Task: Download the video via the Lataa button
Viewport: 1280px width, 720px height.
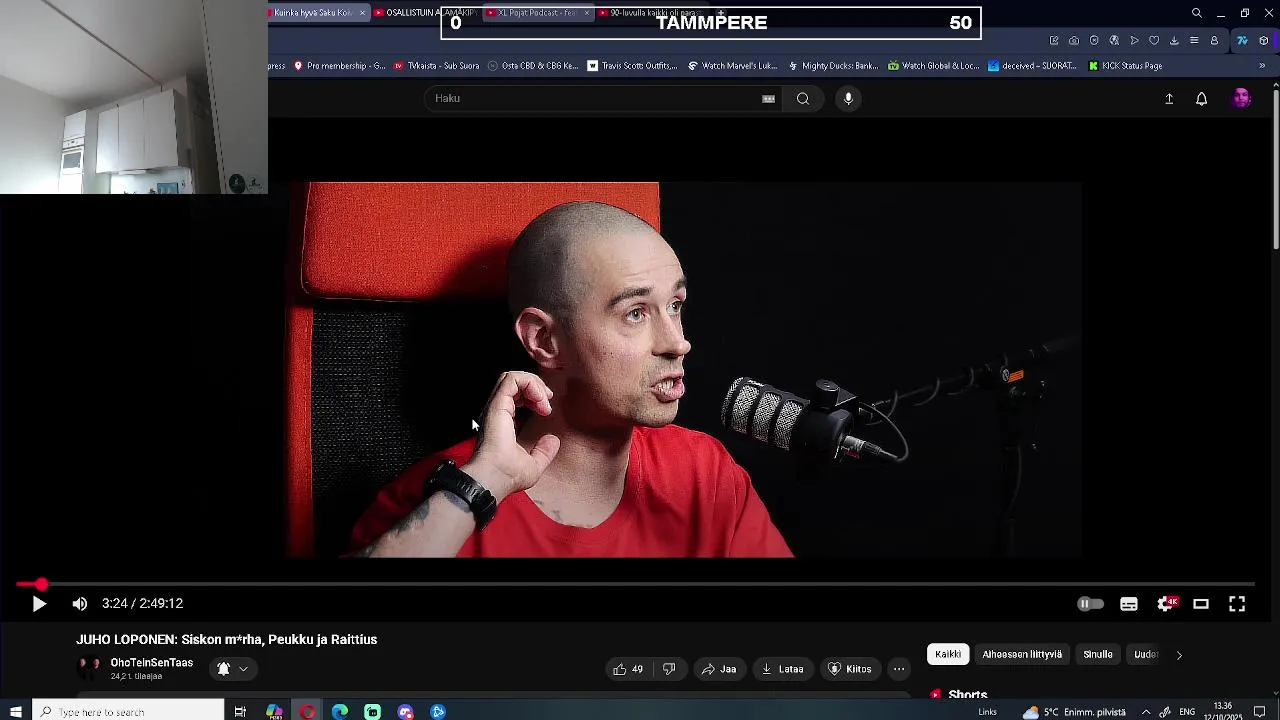Action: pyautogui.click(x=782, y=669)
